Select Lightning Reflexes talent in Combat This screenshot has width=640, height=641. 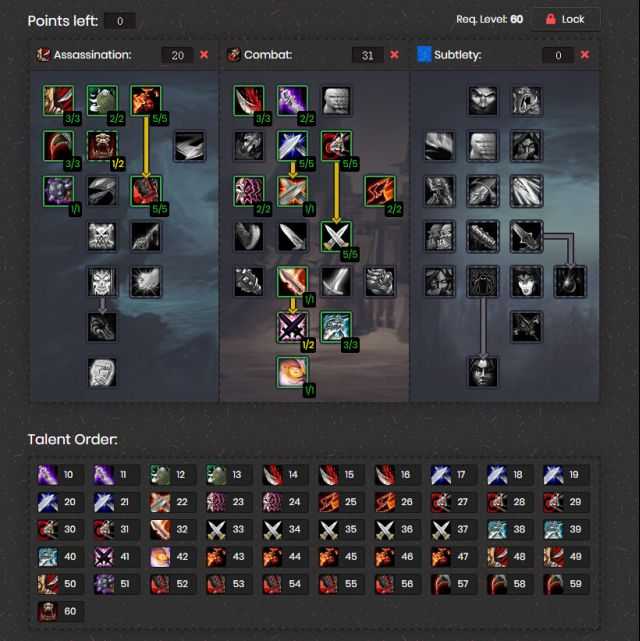point(336,101)
